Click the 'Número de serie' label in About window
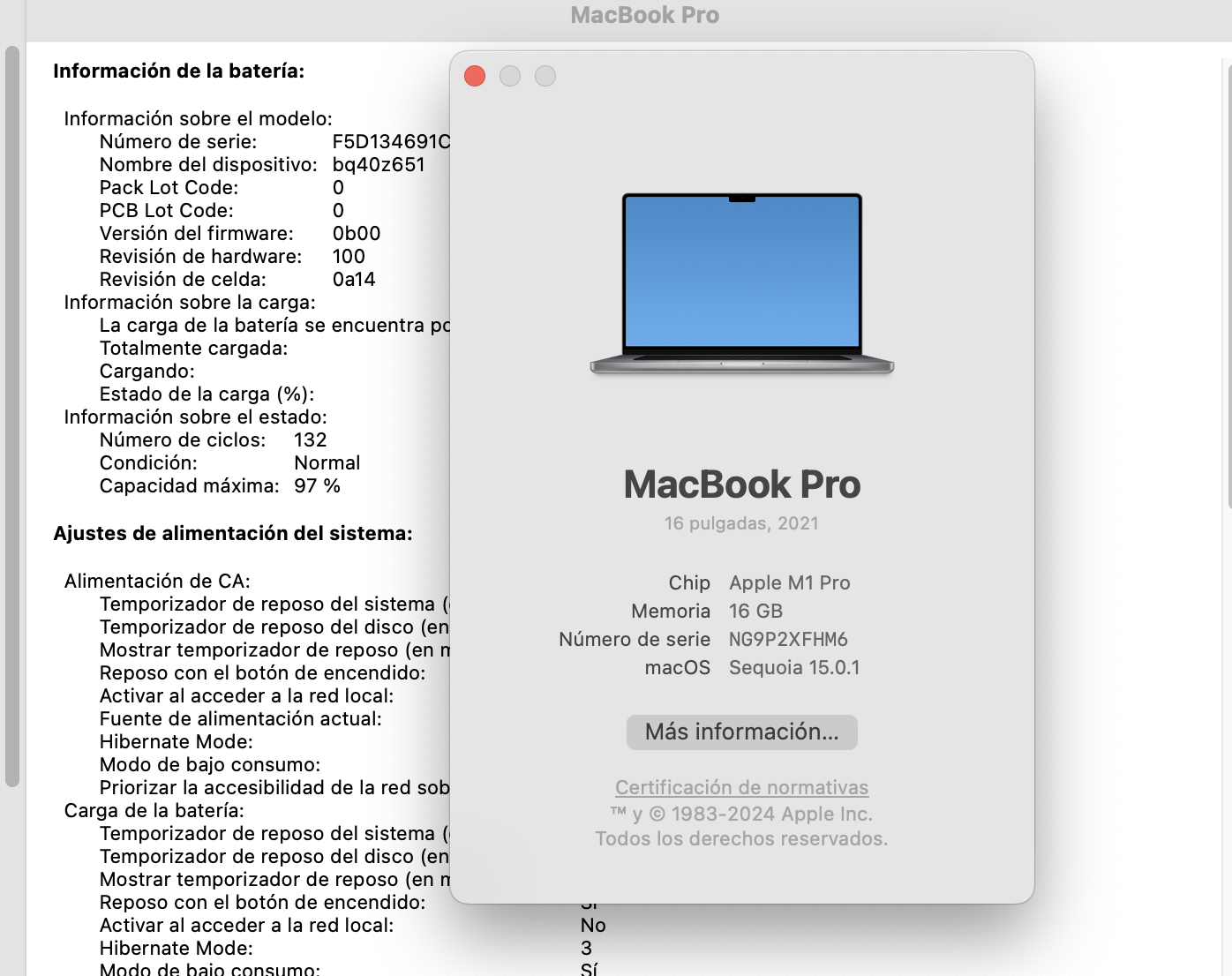This screenshot has height=976, width=1232. tap(635, 639)
